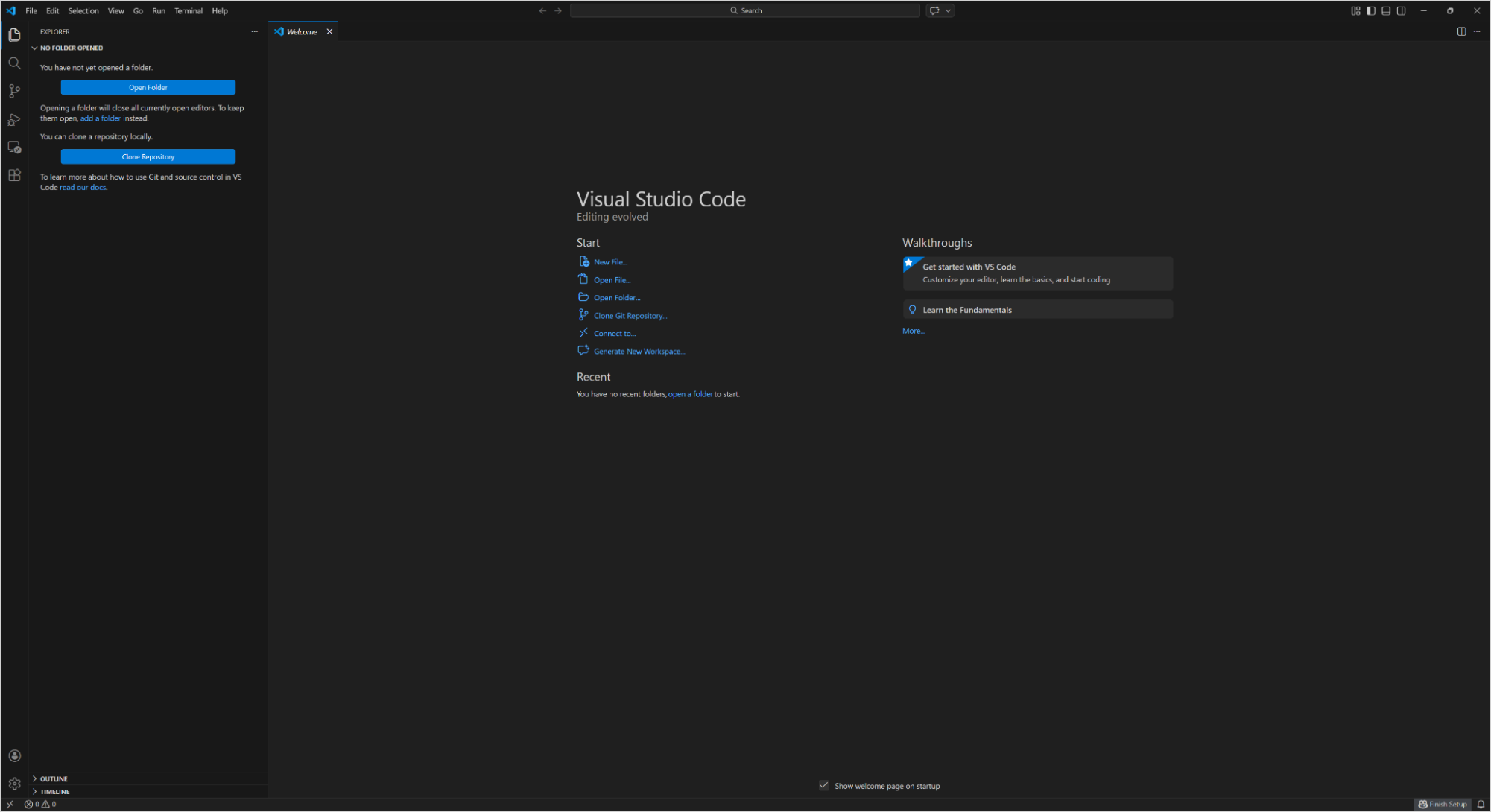This screenshot has height=812, width=1491.
Task: Open the Remote Explorer icon
Action: [x=14, y=147]
